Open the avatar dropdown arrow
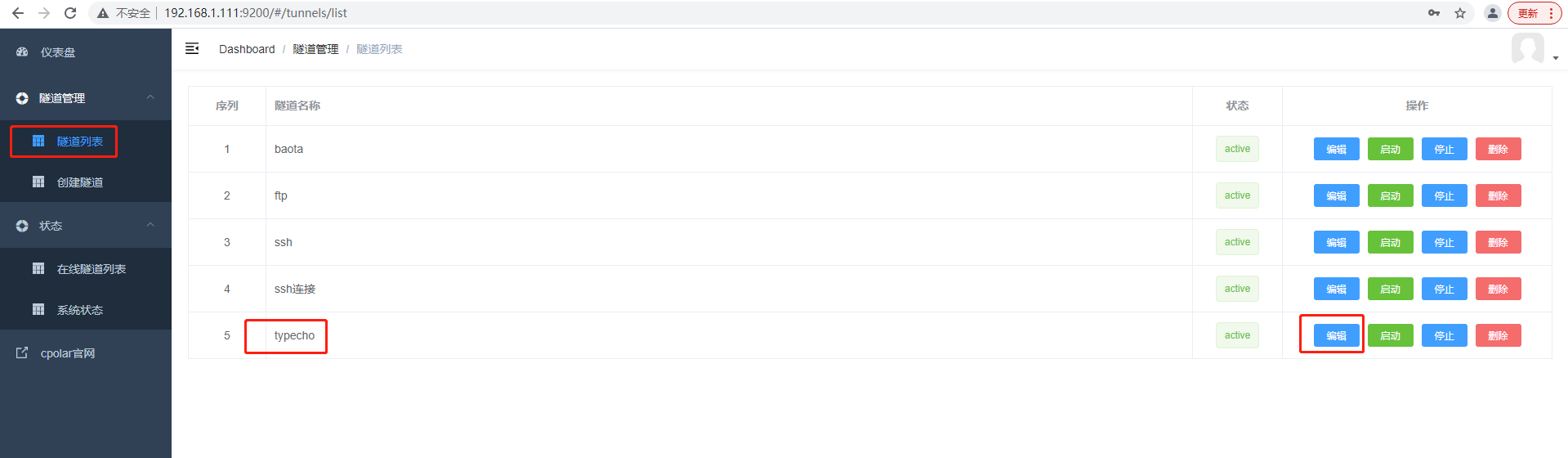The image size is (1568, 458). (1555, 58)
